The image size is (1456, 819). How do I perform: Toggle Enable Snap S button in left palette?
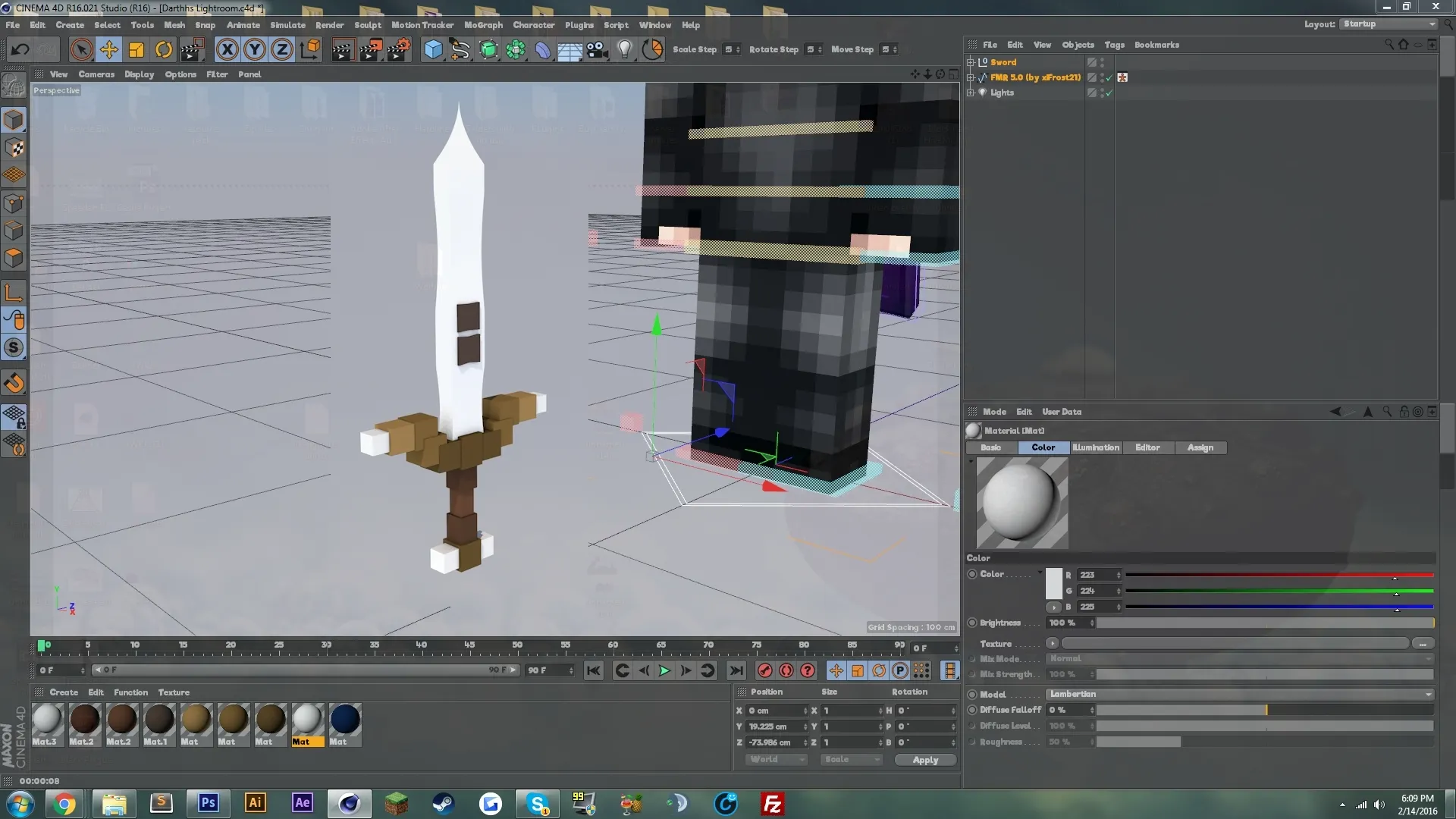click(x=14, y=347)
